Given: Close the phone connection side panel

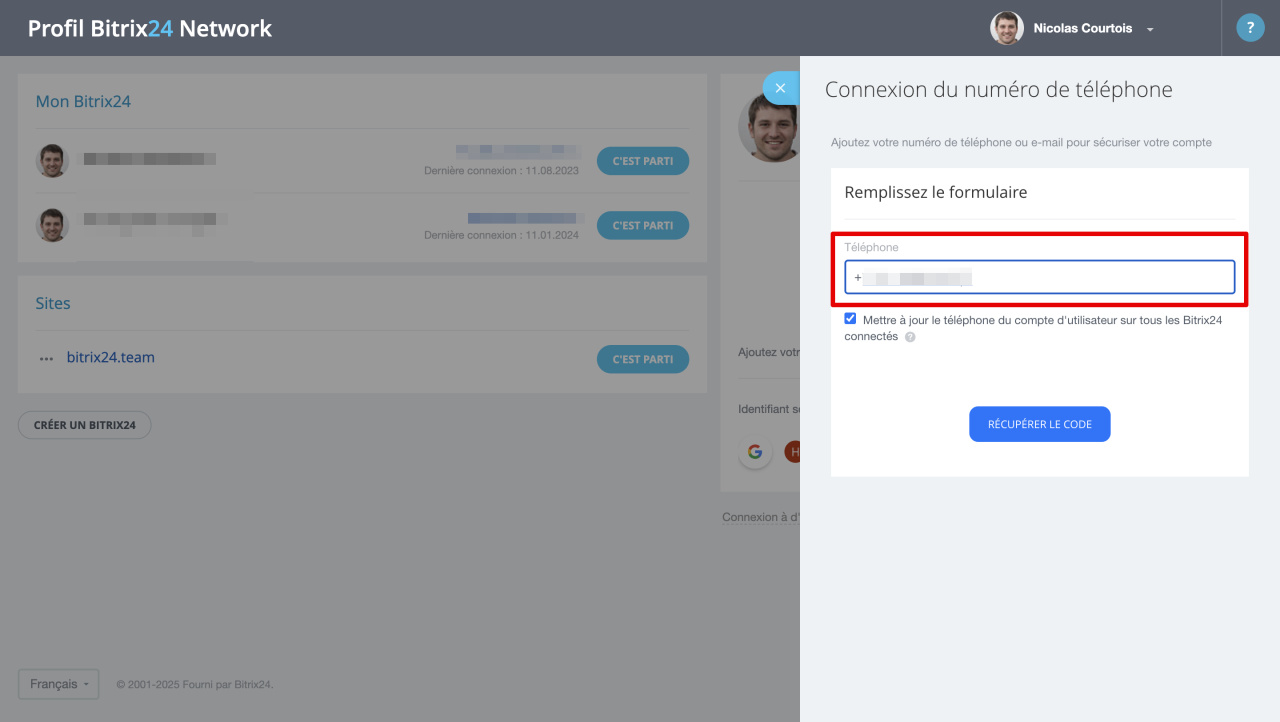Looking at the screenshot, I should tap(781, 88).
